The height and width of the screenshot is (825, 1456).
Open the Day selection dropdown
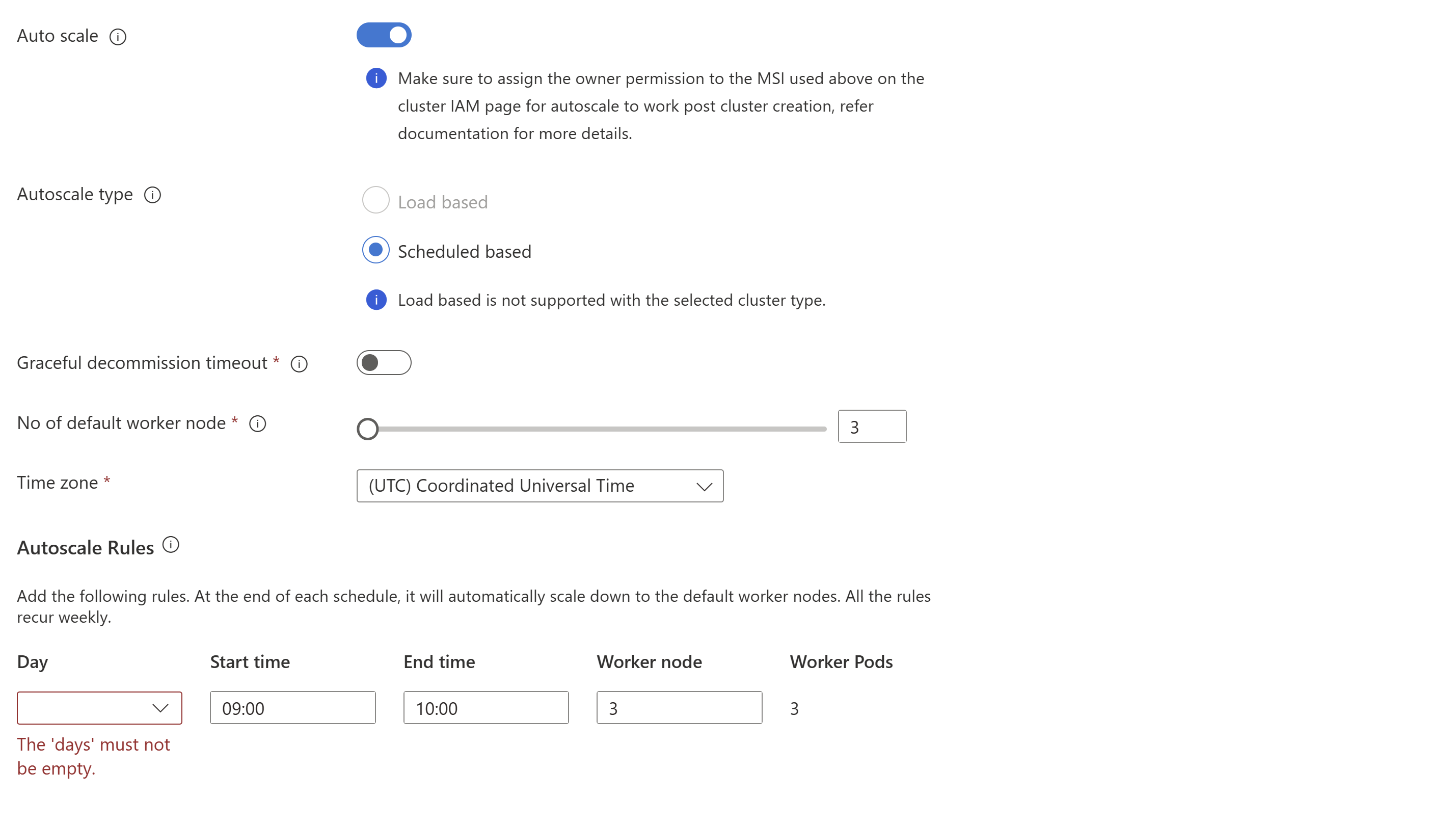[100, 708]
